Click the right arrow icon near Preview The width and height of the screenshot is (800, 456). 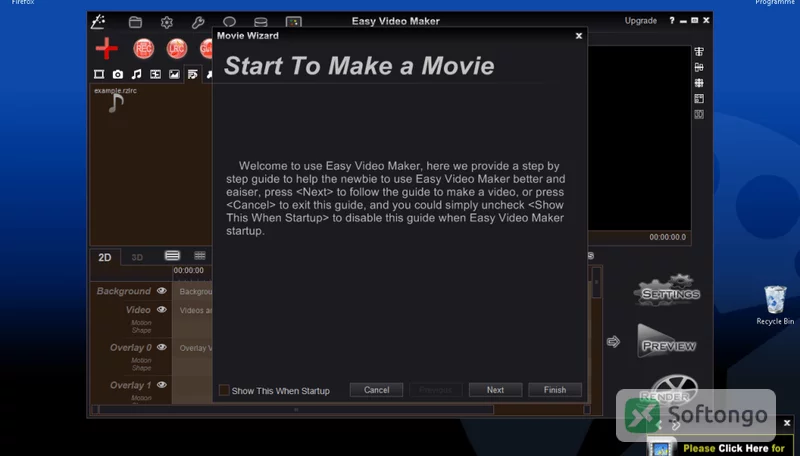613,342
